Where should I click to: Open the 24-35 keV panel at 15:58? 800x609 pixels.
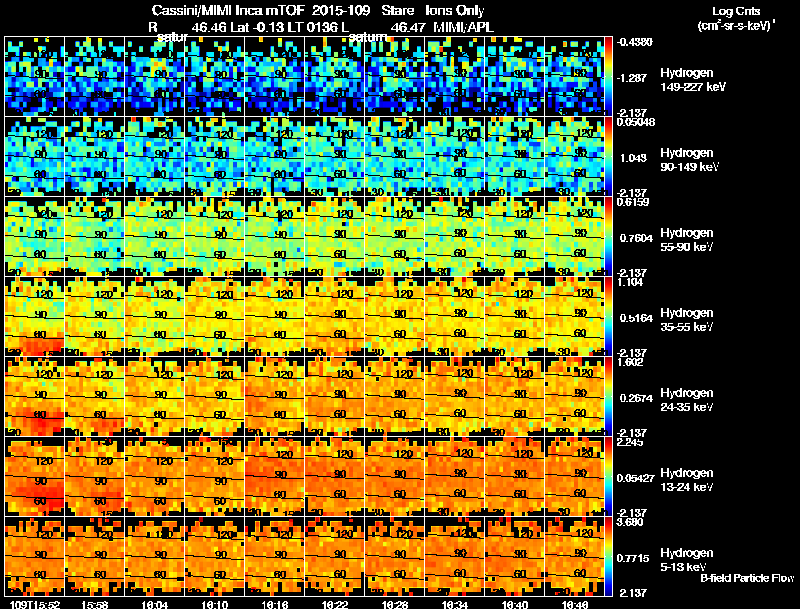(94, 397)
